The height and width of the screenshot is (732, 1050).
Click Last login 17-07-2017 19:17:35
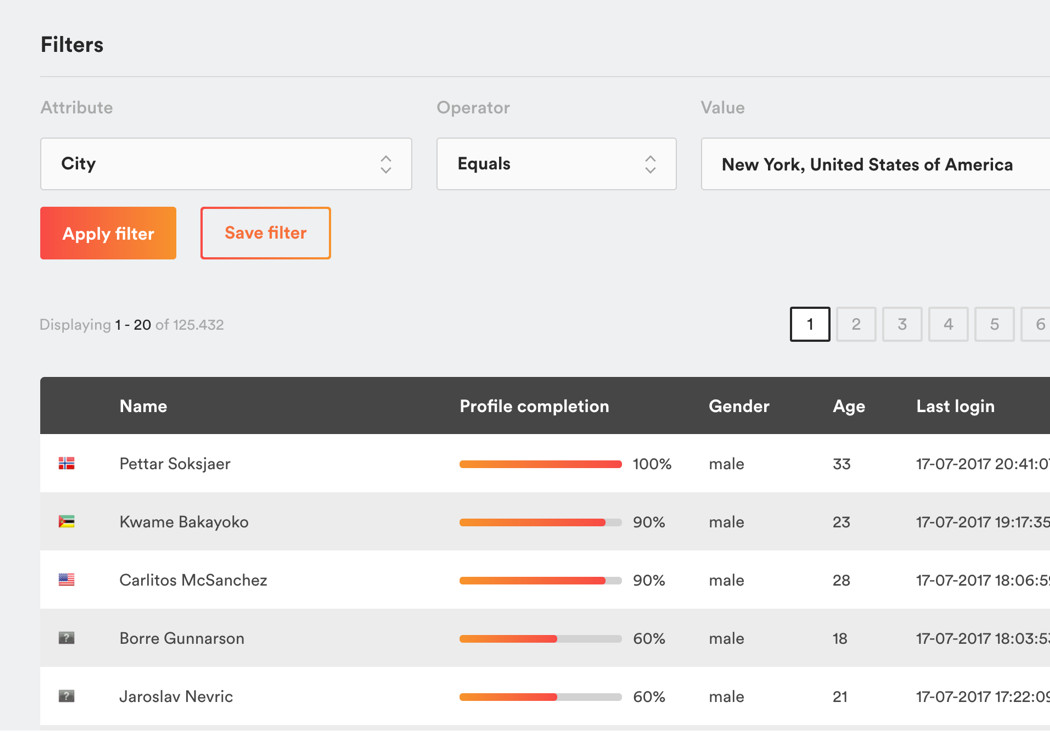(983, 522)
